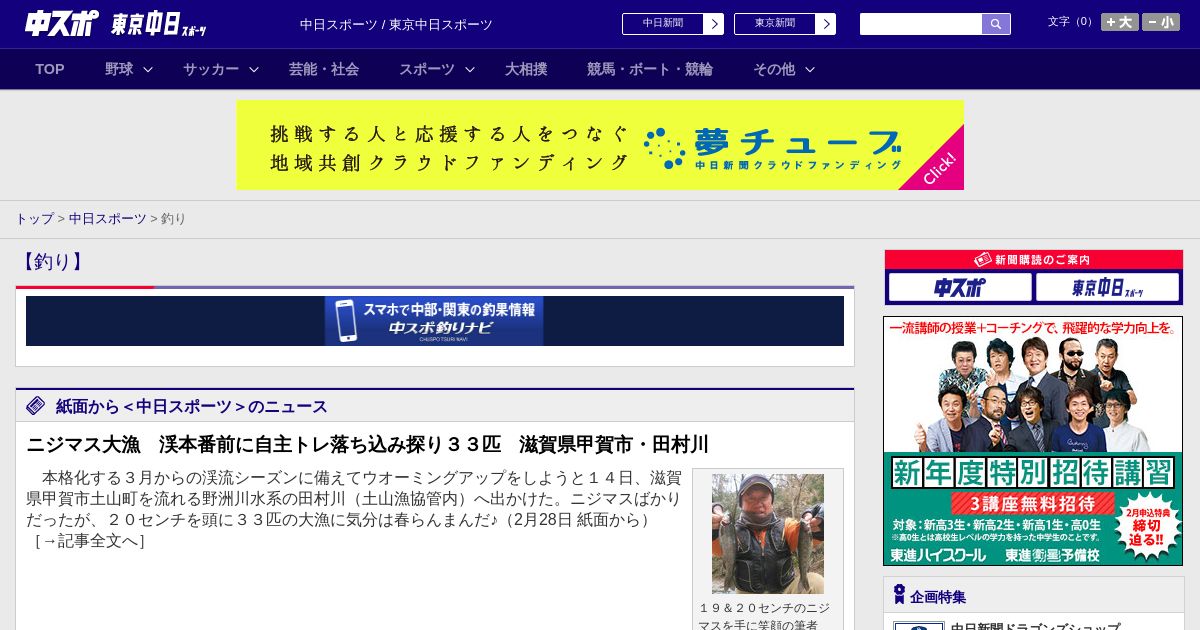
Task: Click the arrow next to 中日新聞
Action: [x=714, y=24]
